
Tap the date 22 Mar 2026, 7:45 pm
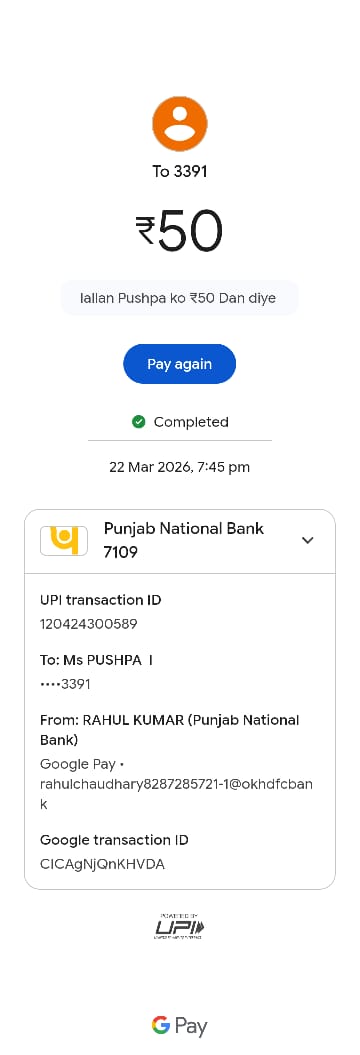click(180, 467)
